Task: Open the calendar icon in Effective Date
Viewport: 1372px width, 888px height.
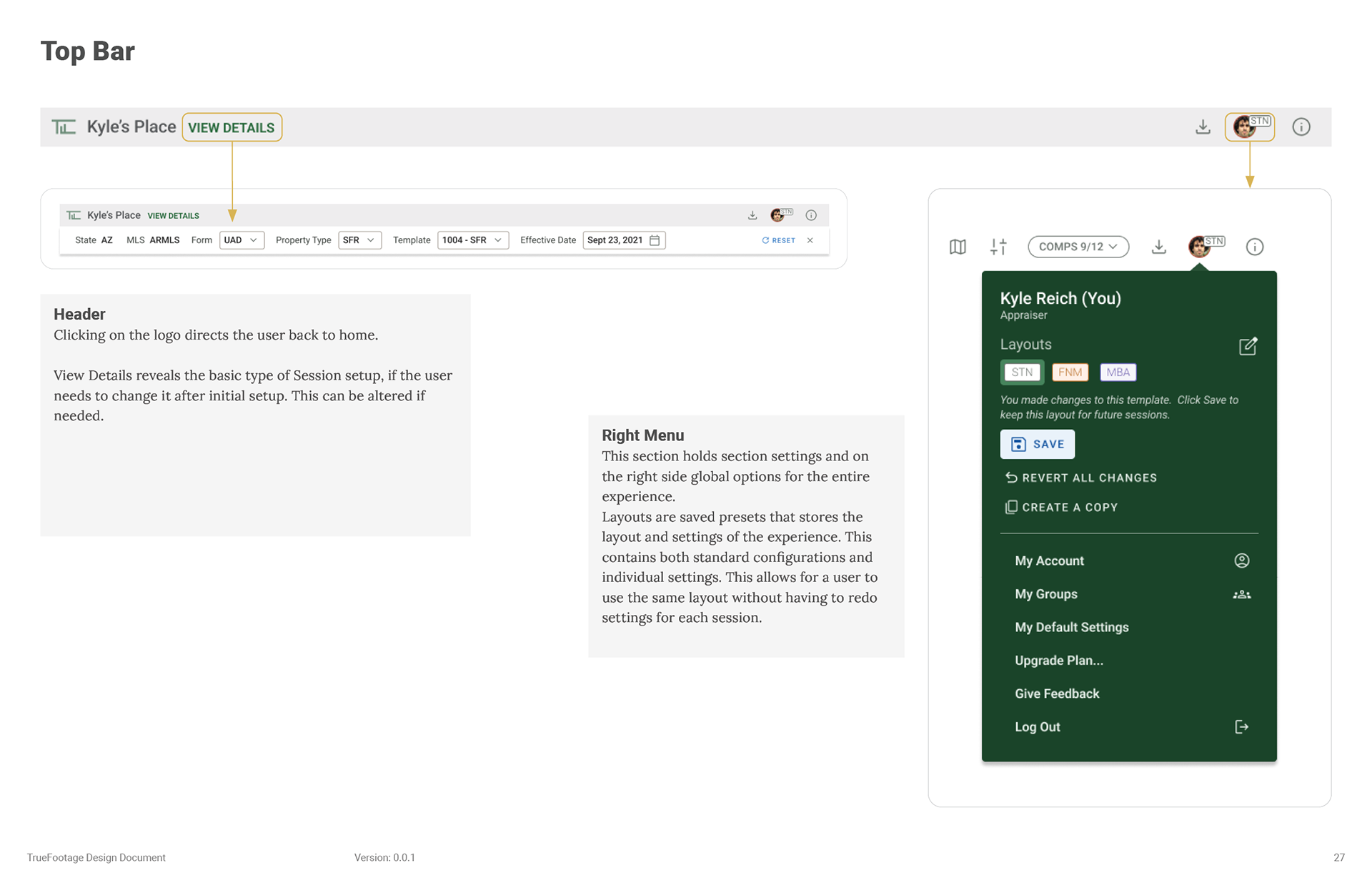Action: [655, 240]
